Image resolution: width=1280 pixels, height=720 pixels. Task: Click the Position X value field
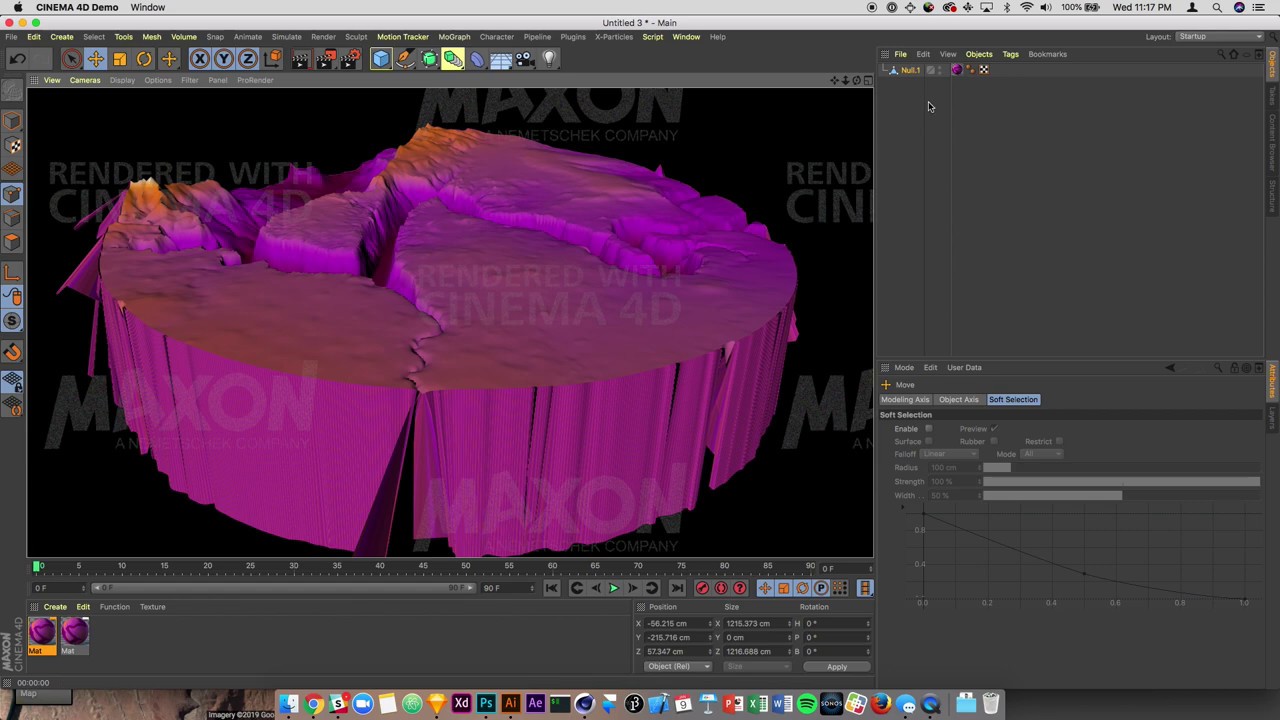(x=676, y=624)
